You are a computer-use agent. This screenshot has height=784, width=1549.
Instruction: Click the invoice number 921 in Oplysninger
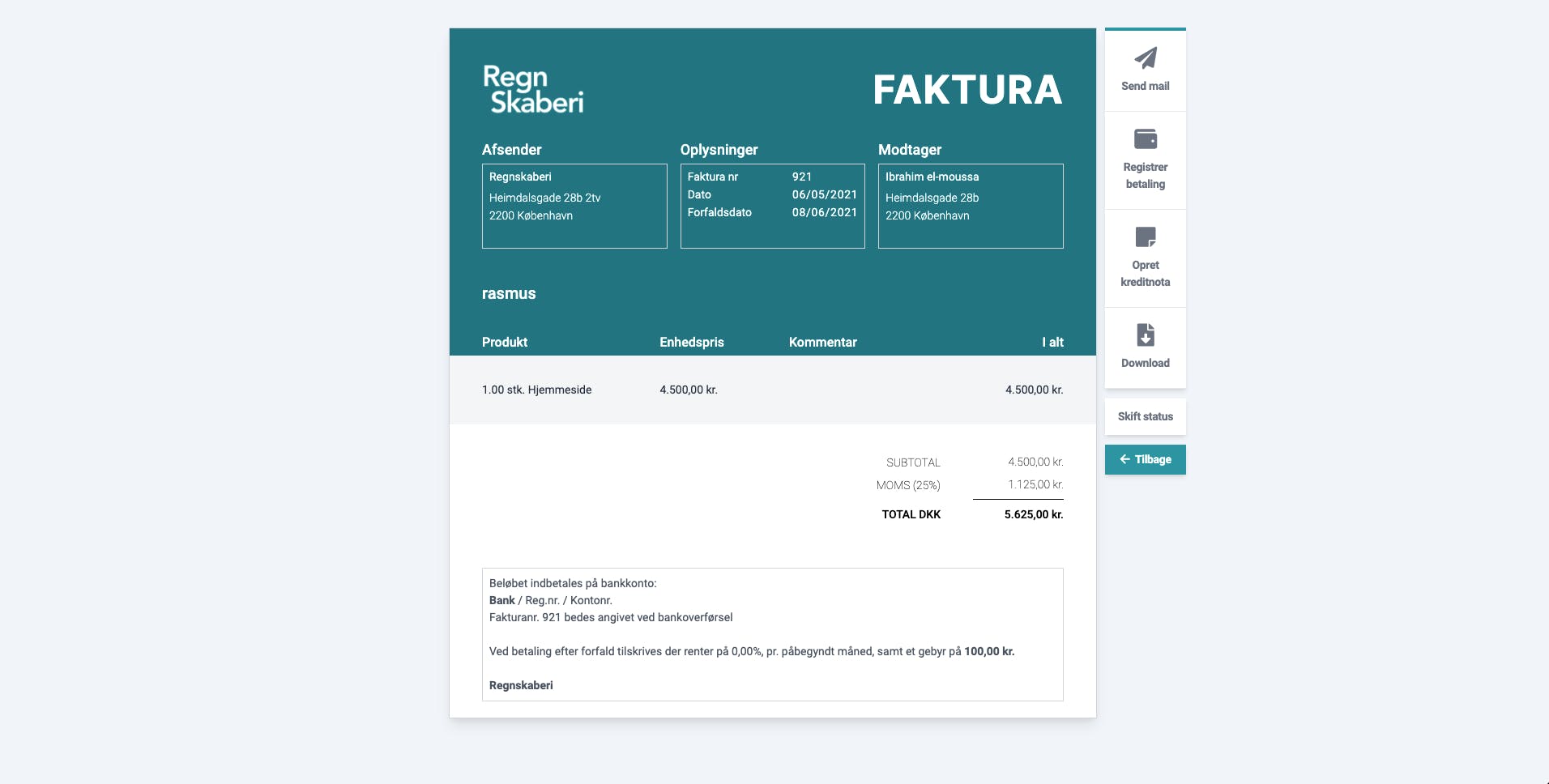[x=801, y=177]
